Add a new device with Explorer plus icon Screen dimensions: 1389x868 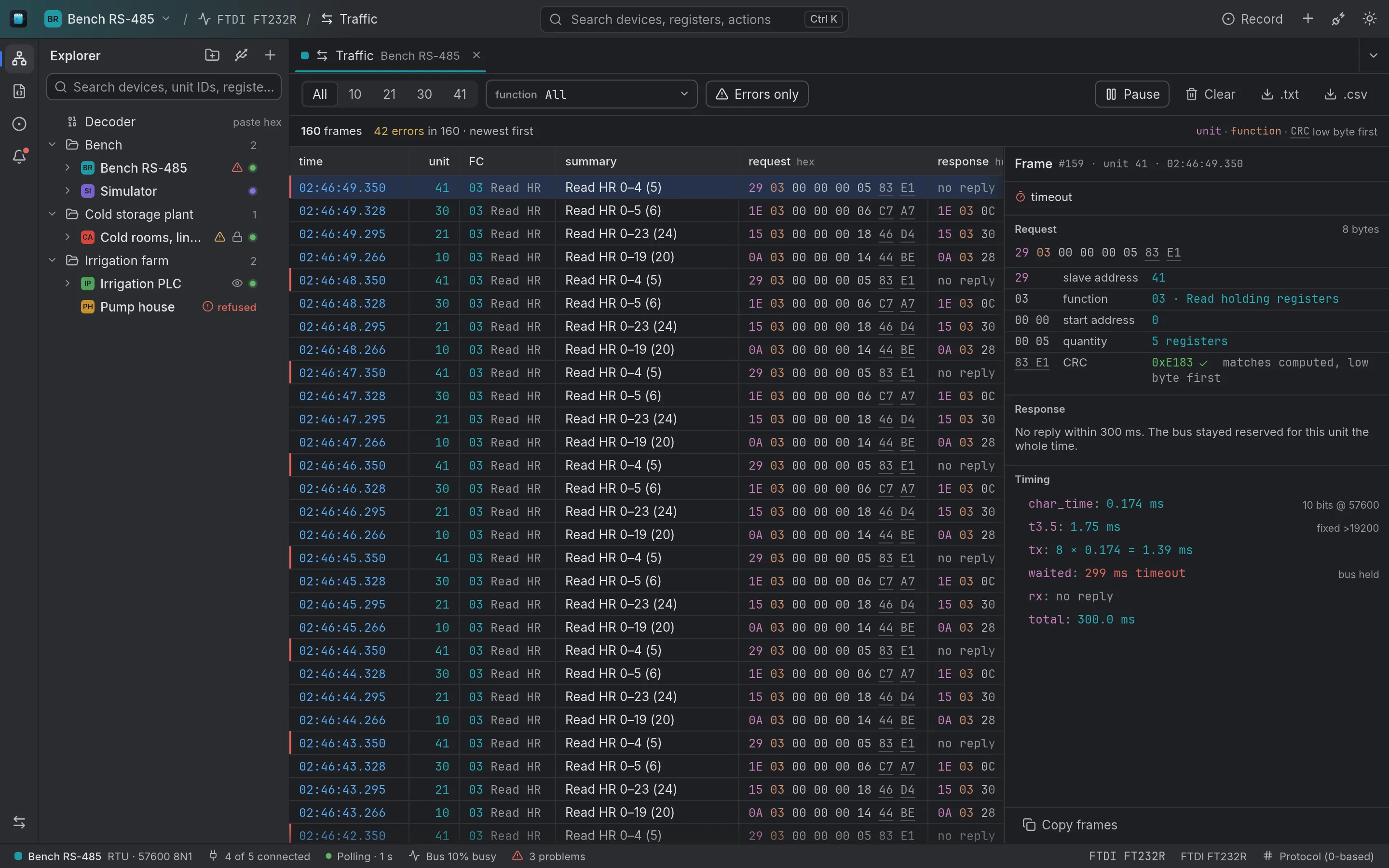[270, 55]
